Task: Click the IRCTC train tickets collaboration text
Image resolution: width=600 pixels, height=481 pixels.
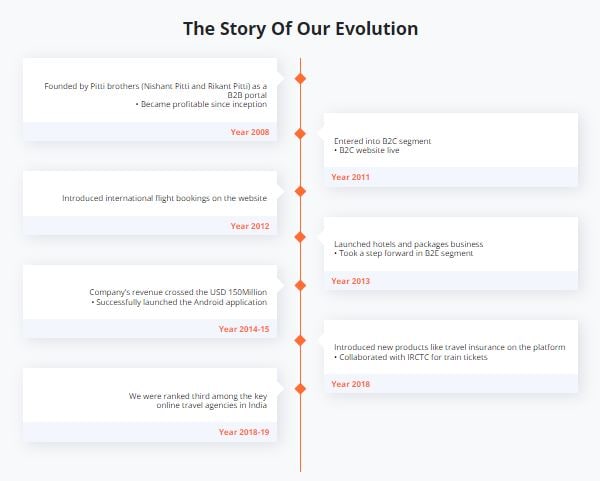Action: coord(413,357)
